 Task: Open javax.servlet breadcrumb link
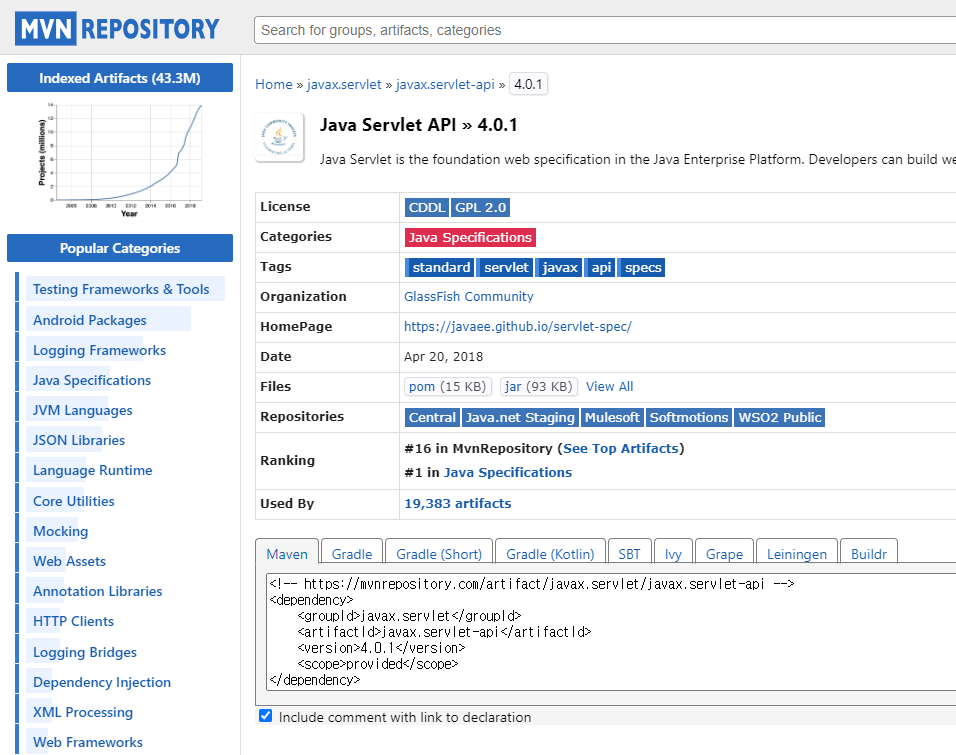coord(344,84)
